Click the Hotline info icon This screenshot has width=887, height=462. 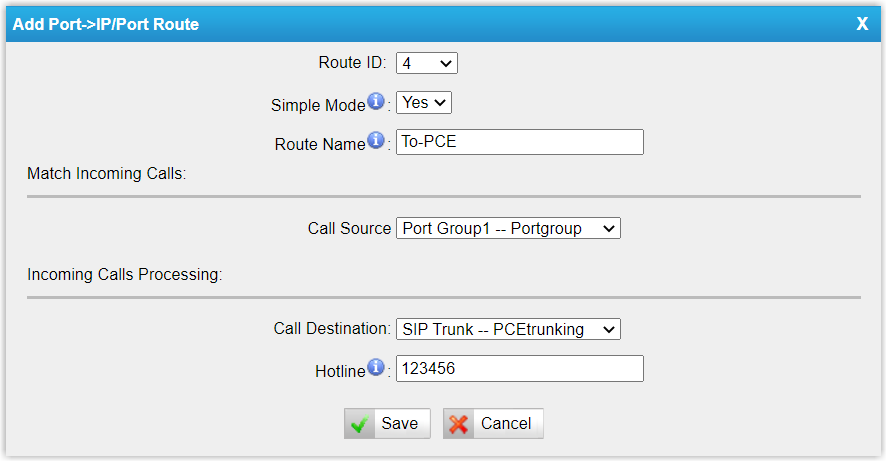pos(376,368)
